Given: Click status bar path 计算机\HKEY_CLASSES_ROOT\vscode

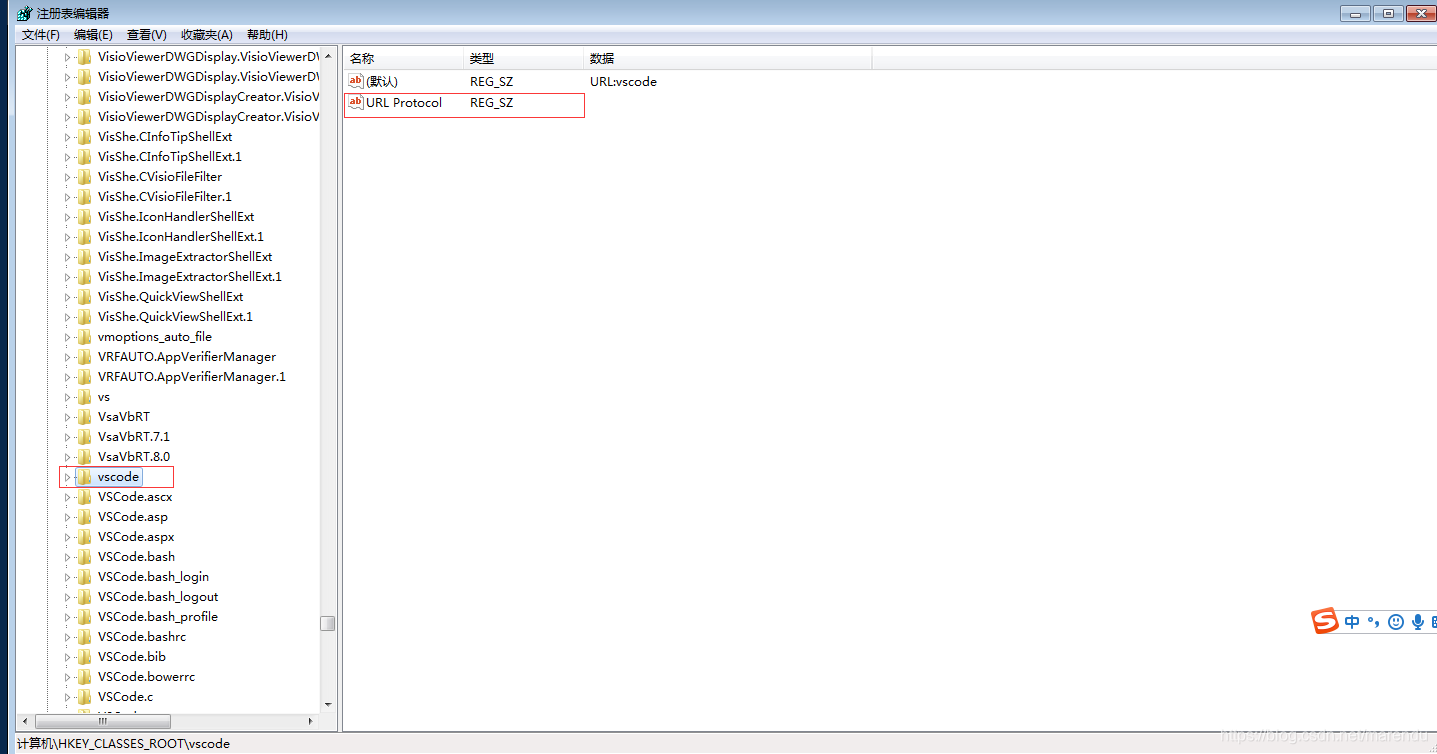Looking at the screenshot, I should [x=123, y=744].
